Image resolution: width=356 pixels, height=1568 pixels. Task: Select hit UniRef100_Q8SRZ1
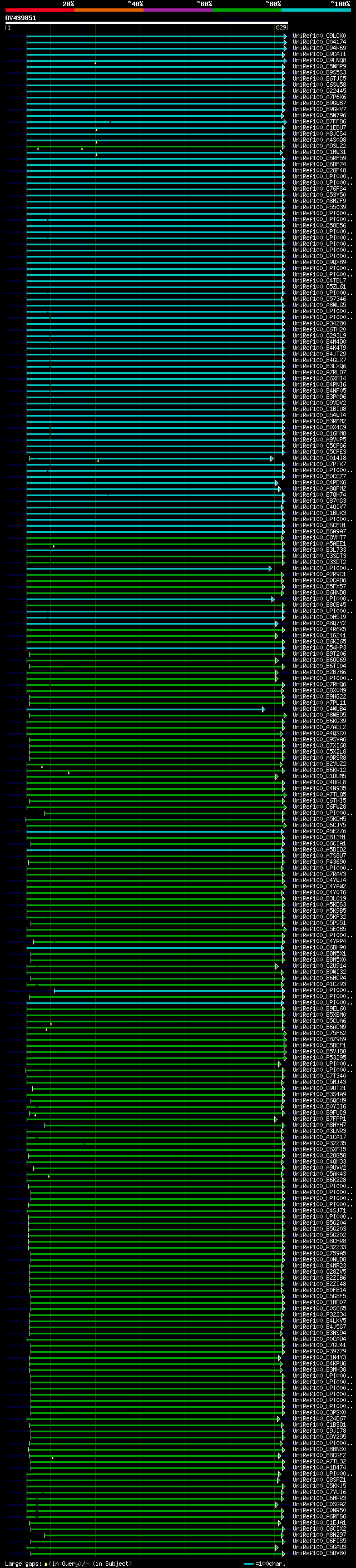click(x=319, y=1480)
